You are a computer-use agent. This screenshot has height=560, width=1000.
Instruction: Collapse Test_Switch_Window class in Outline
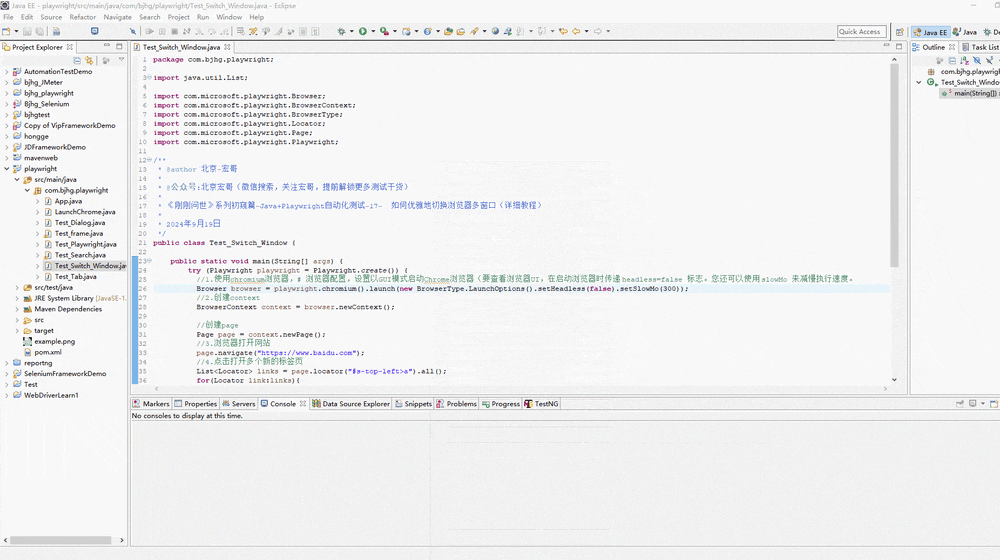point(919,82)
